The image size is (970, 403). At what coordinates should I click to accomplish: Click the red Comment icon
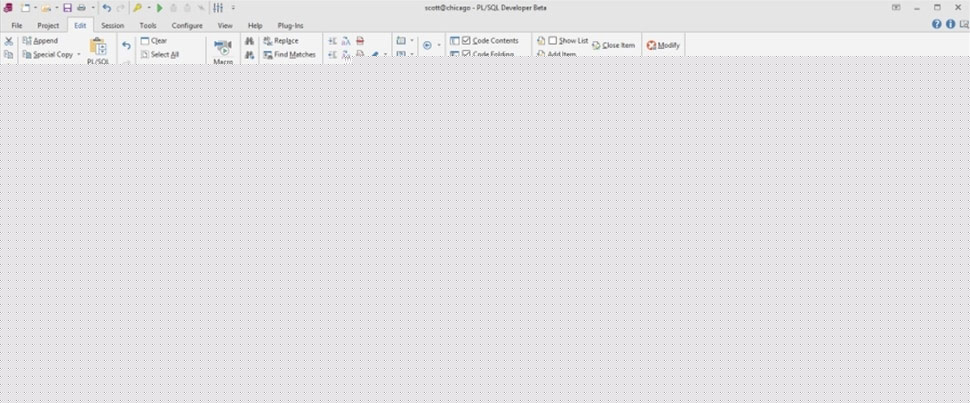pos(360,41)
